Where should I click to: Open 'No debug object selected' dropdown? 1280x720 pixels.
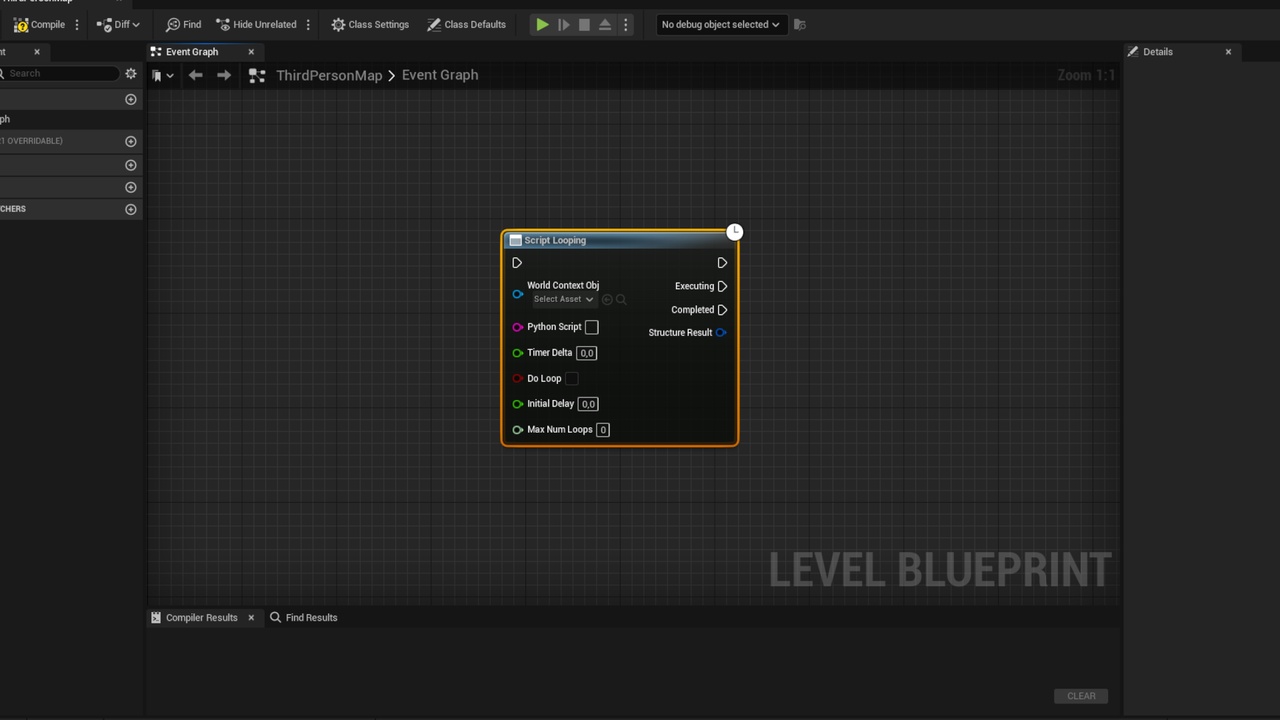click(x=721, y=24)
